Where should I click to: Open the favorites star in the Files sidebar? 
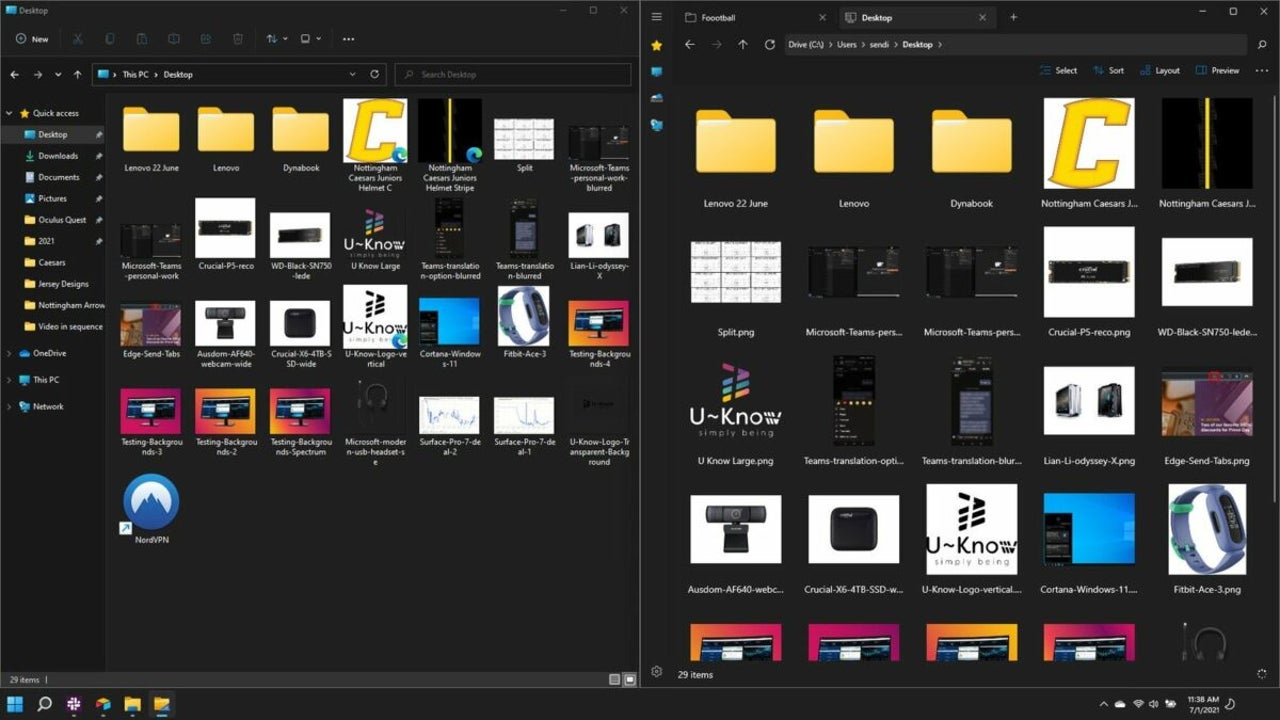[x=657, y=44]
